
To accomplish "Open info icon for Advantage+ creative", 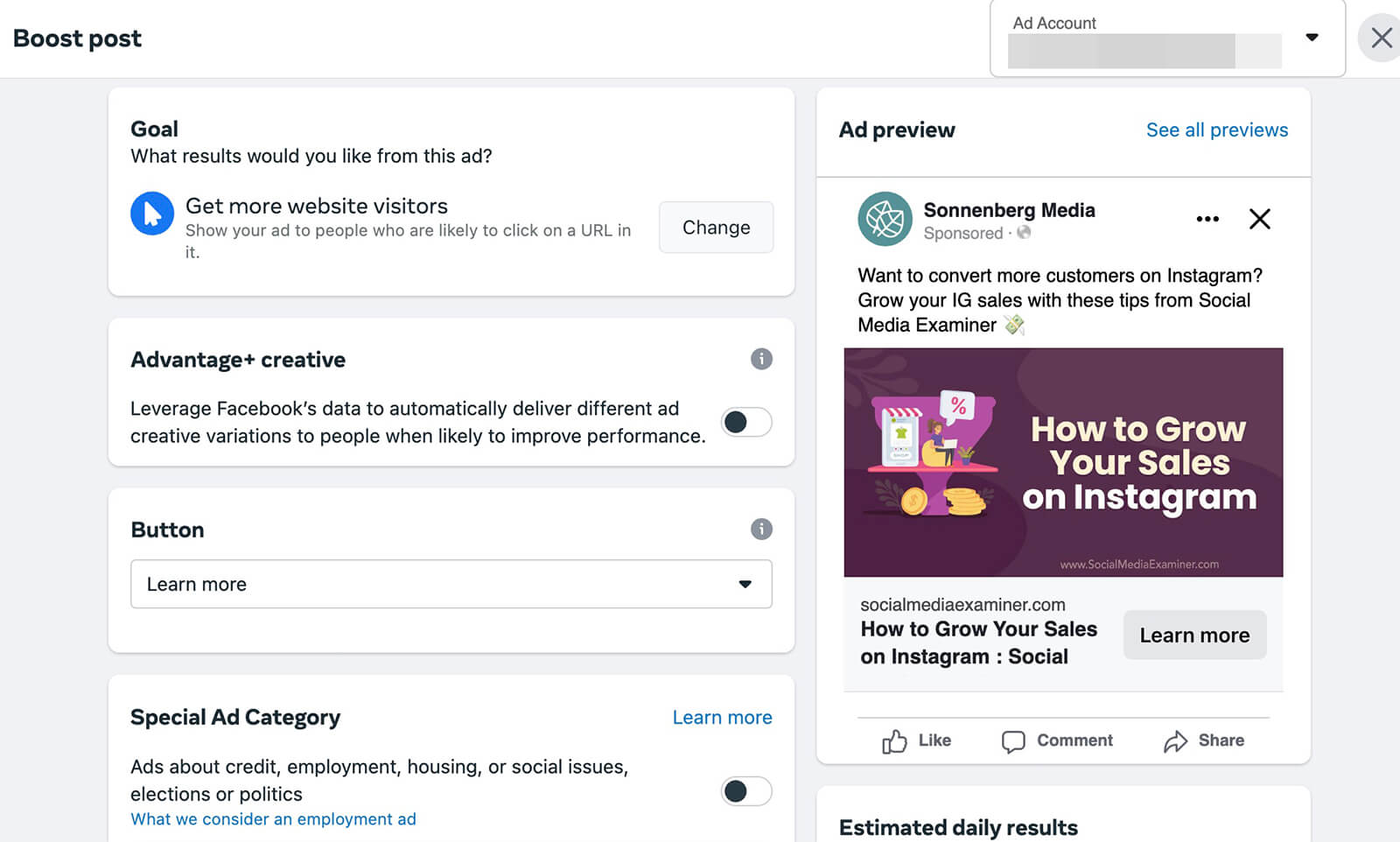I will click(761, 359).
